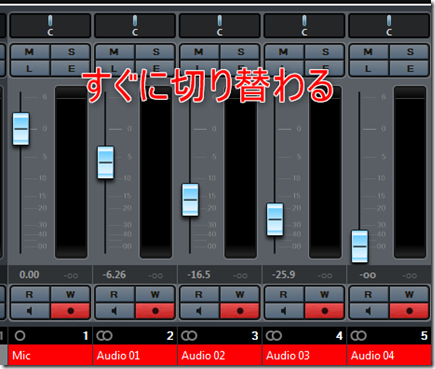Mute the Audio 01 channel
Viewport: 435px width, 369px height.
(x=115, y=52)
